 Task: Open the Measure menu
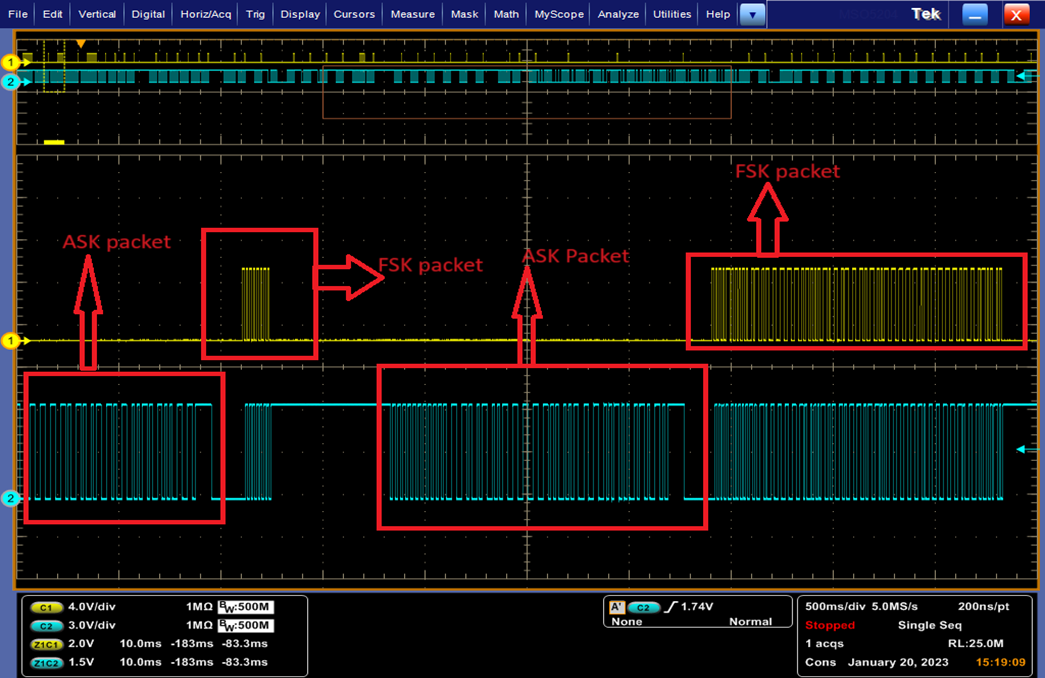coord(413,15)
